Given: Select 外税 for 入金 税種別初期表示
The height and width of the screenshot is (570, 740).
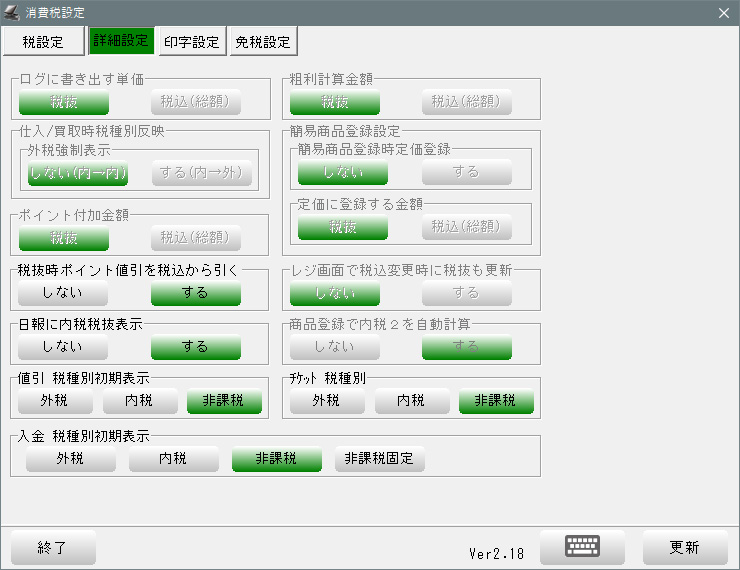Looking at the screenshot, I should click(x=70, y=459).
